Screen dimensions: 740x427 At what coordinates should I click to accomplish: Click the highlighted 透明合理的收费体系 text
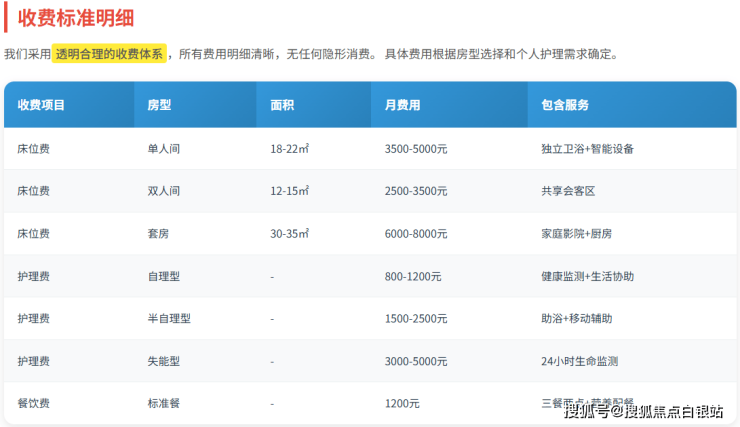pyautogui.click(x=110, y=54)
